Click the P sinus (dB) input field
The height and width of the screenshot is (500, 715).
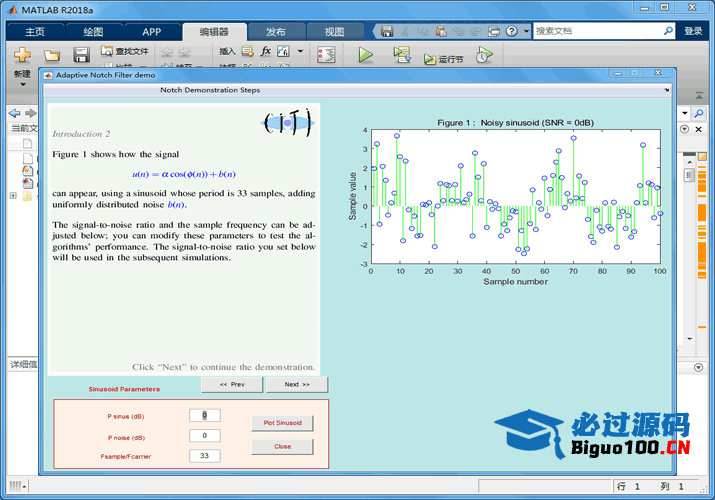tap(205, 415)
